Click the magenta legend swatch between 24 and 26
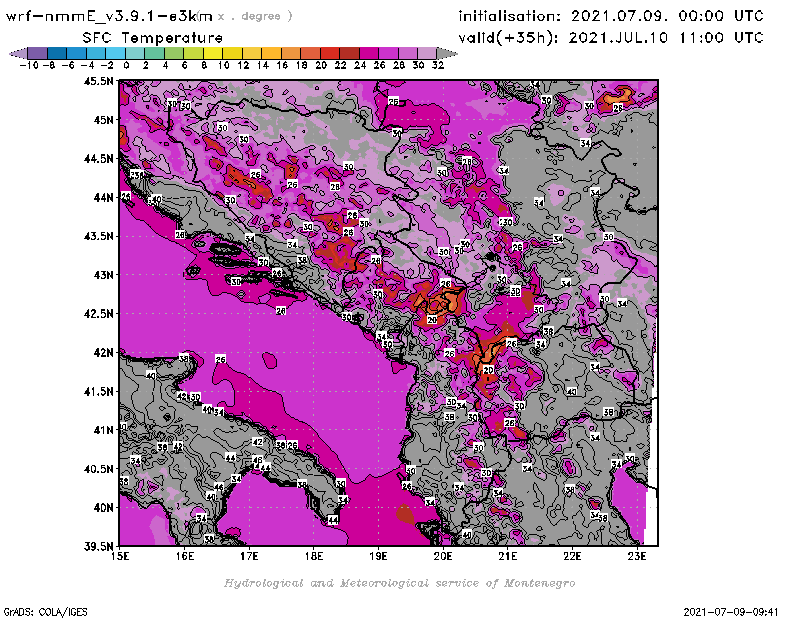 click(369, 53)
